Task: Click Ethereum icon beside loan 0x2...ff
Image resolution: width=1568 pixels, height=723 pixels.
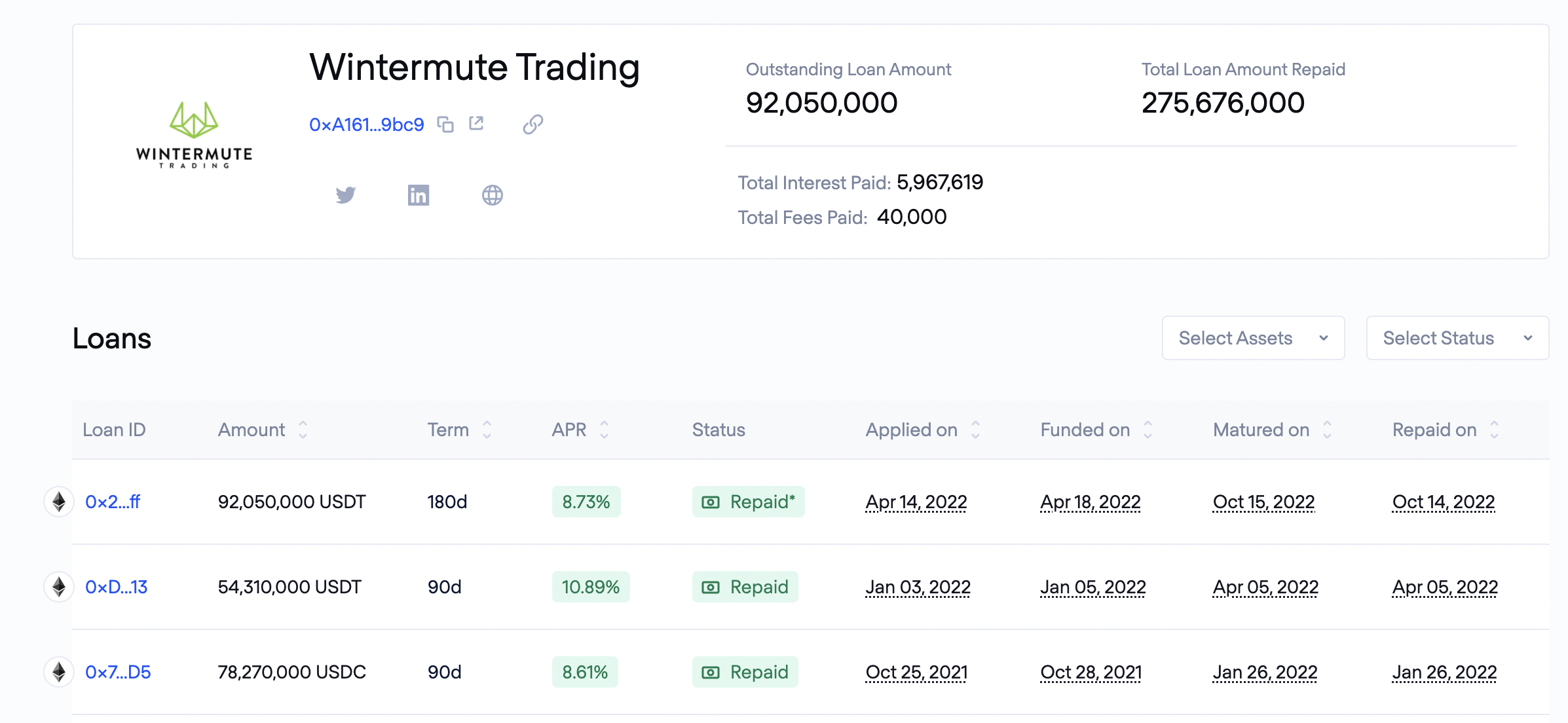Action: pos(59,502)
